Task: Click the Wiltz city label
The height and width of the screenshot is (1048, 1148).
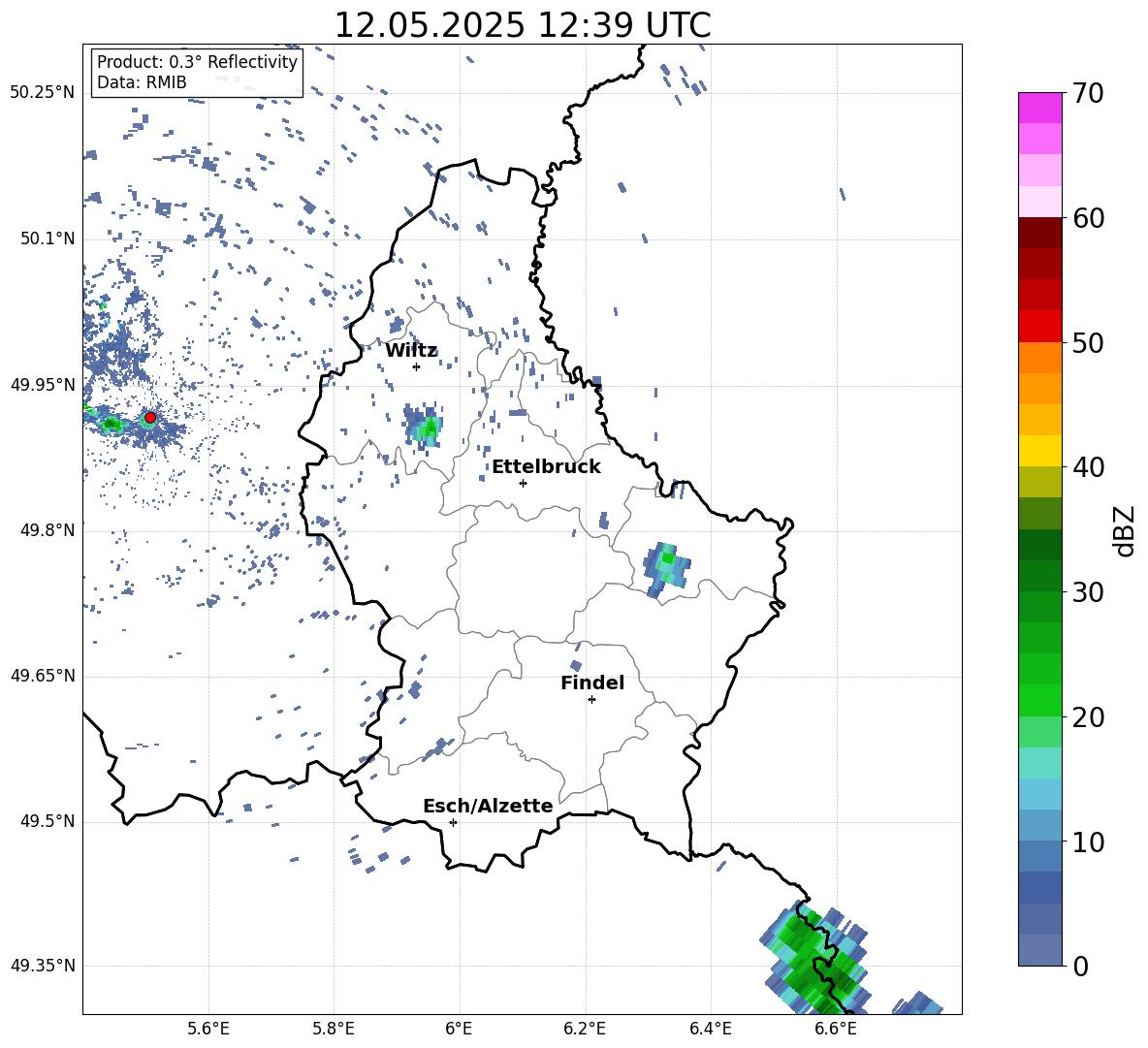Action: [x=411, y=351]
